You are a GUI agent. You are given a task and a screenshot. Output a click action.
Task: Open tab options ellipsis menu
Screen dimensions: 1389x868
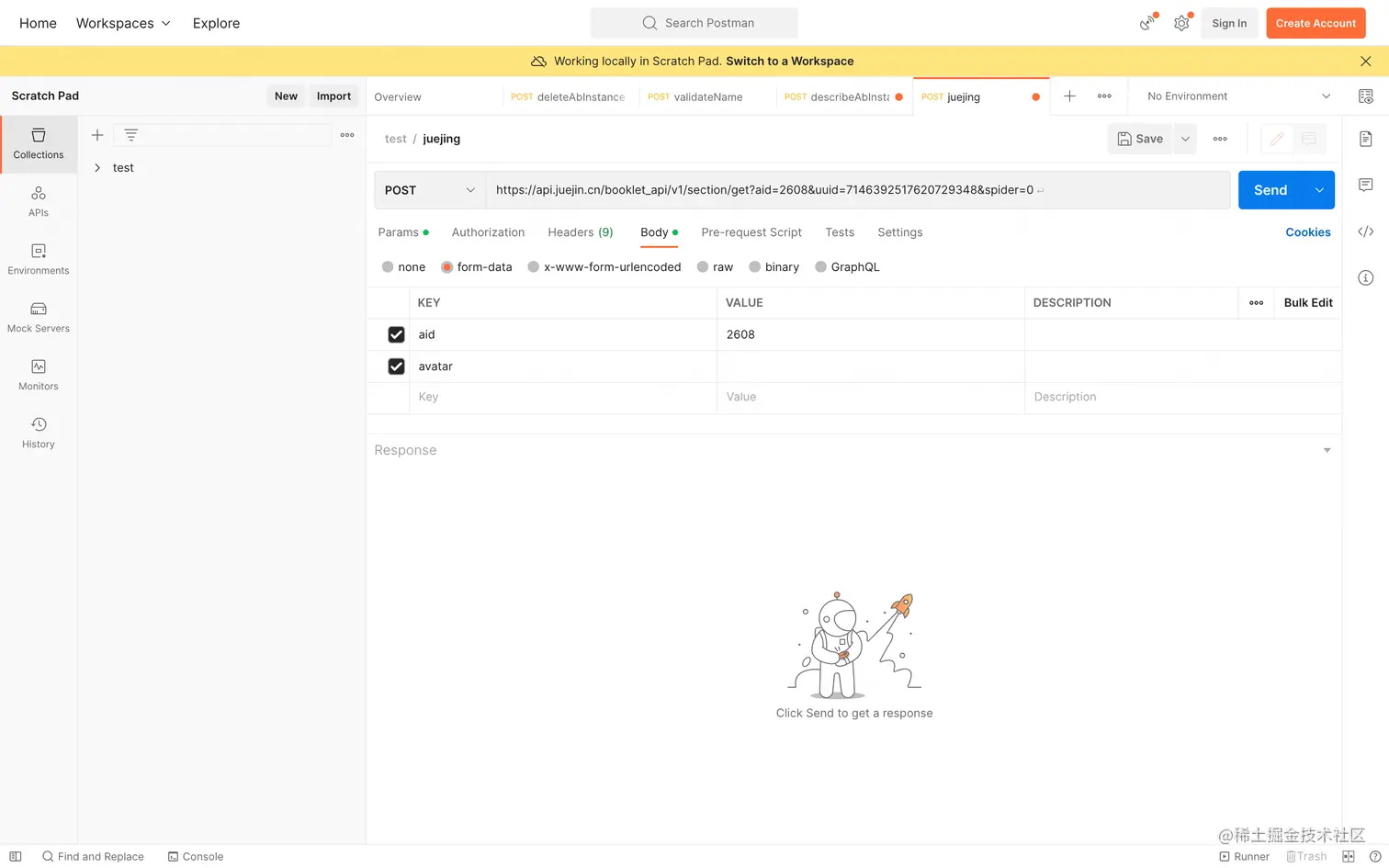tap(1104, 96)
